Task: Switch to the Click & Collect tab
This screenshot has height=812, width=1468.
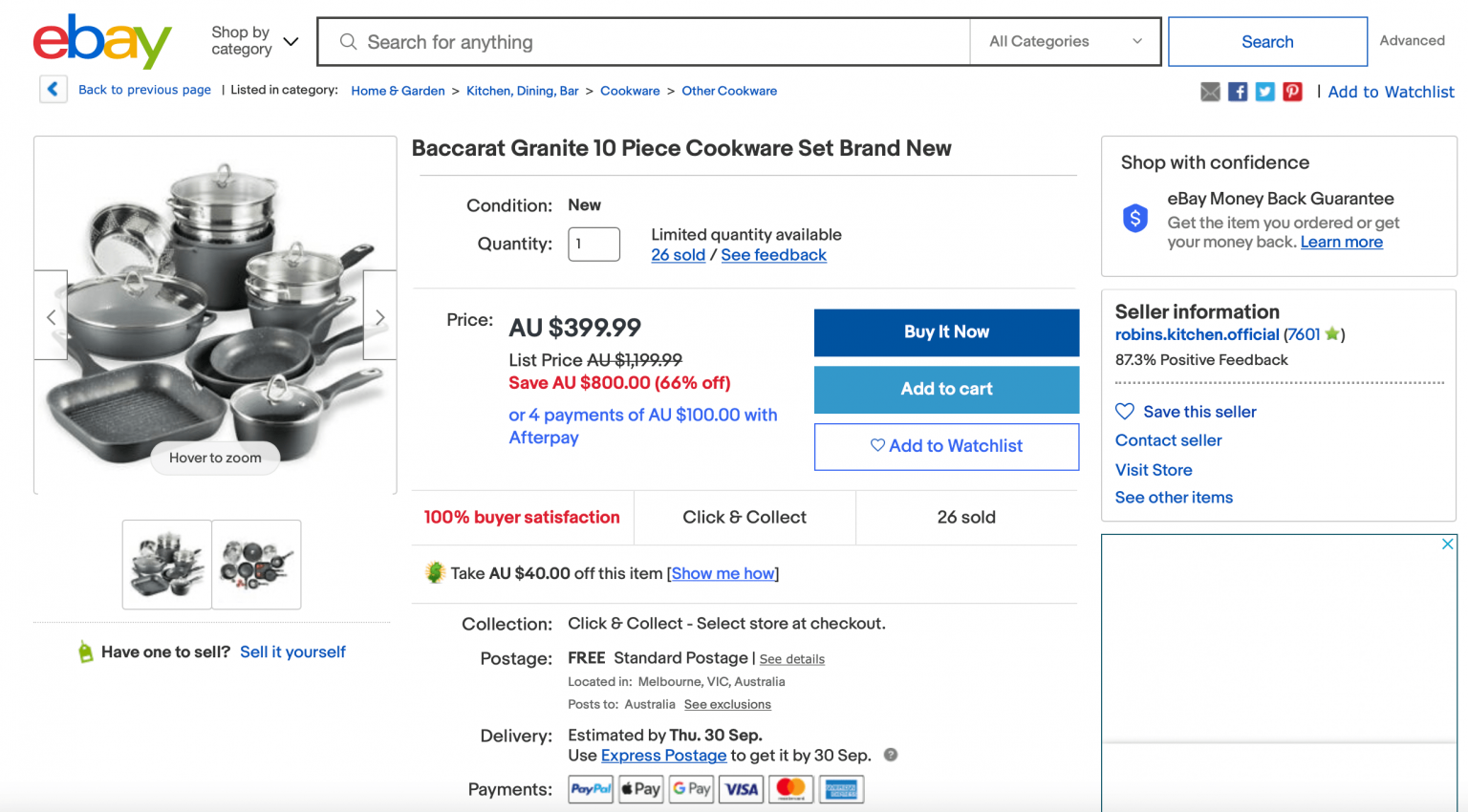Action: coord(745,517)
